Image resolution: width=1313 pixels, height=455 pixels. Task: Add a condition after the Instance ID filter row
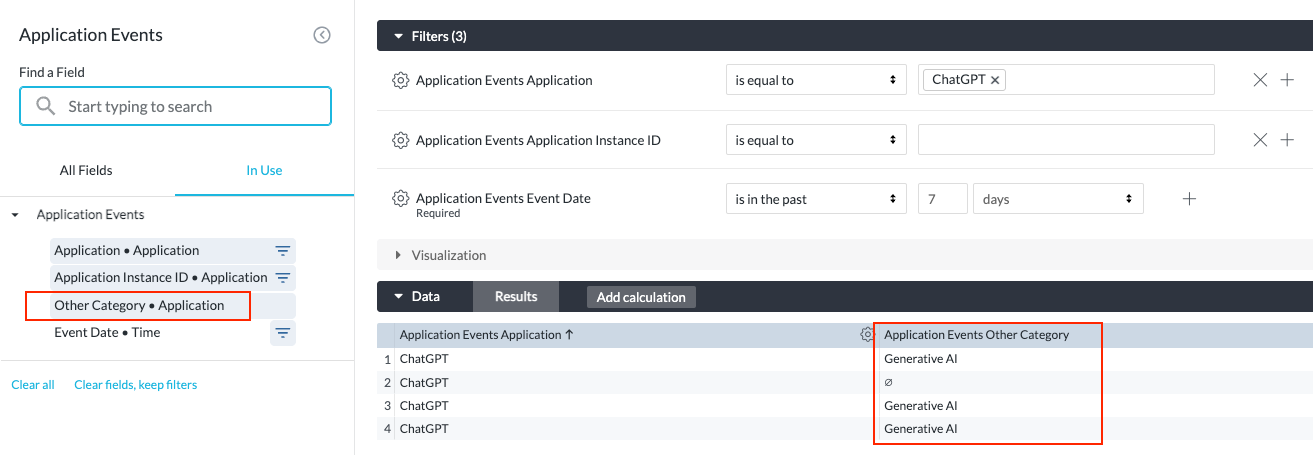pos(1287,140)
